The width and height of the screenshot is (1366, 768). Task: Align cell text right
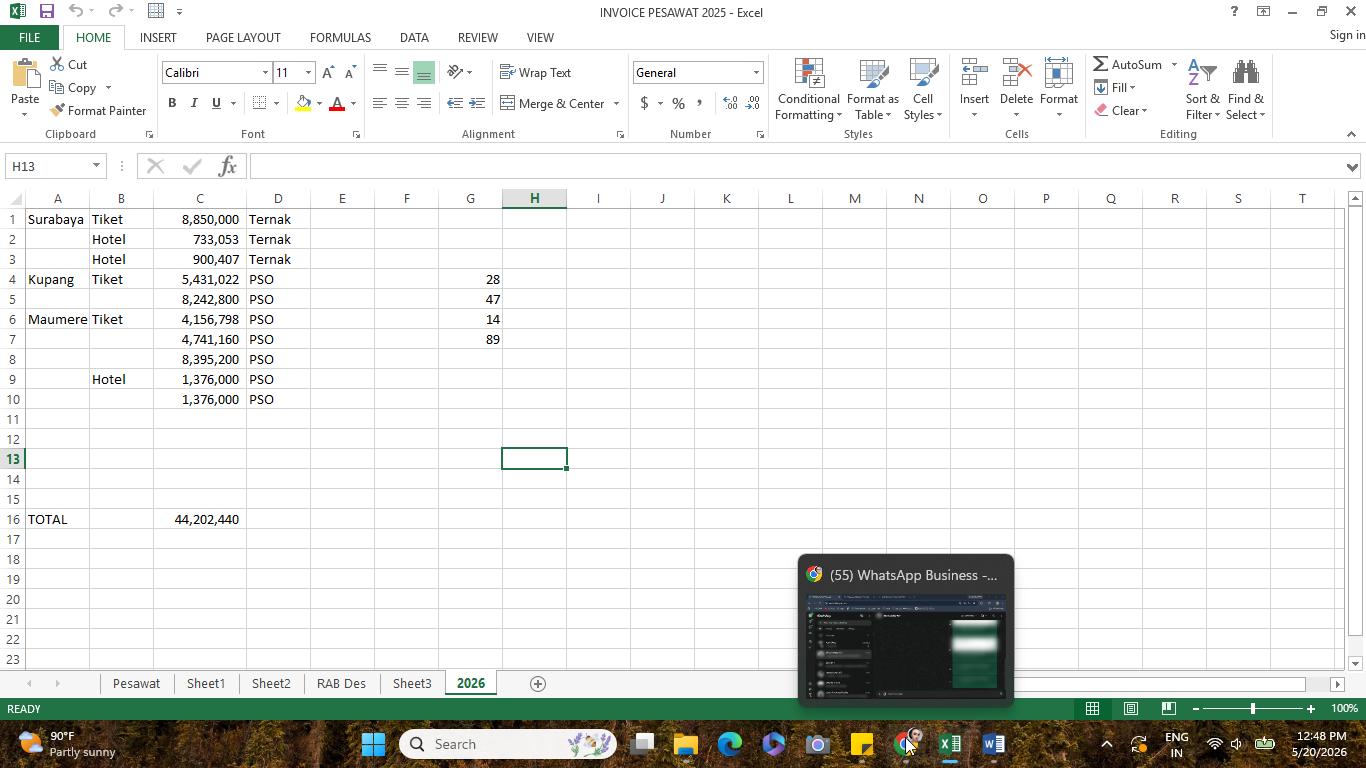[424, 103]
